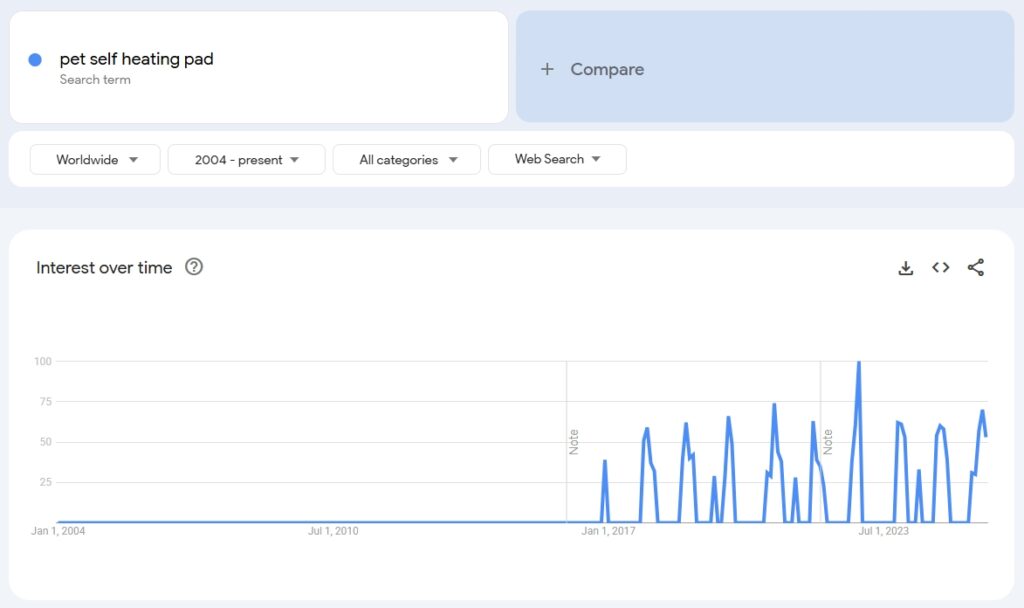Click the 'Interest over time' heading
1024x608 pixels.
pos(104,267)
